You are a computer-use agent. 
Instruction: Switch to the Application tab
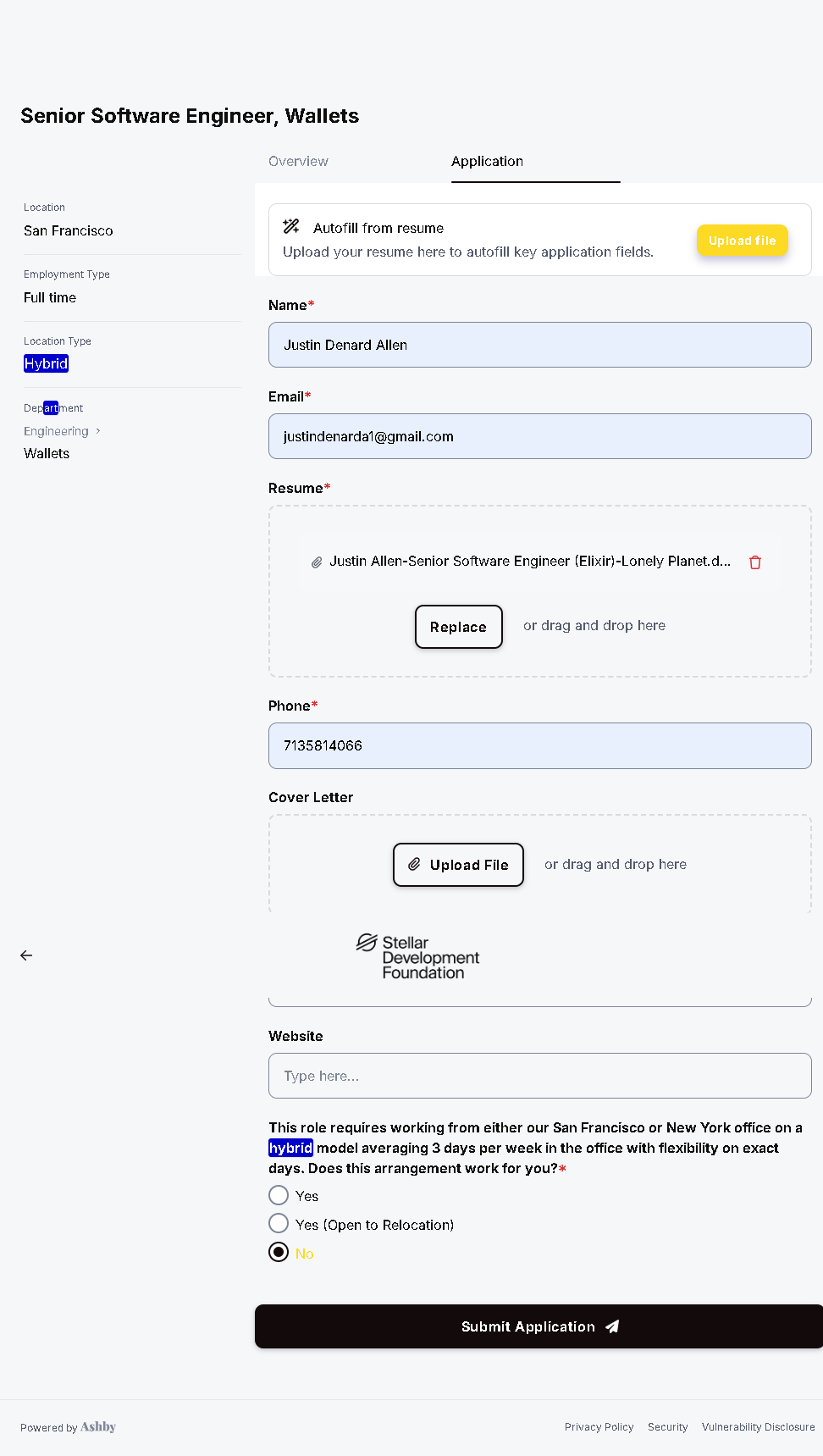tap(487, 161)
